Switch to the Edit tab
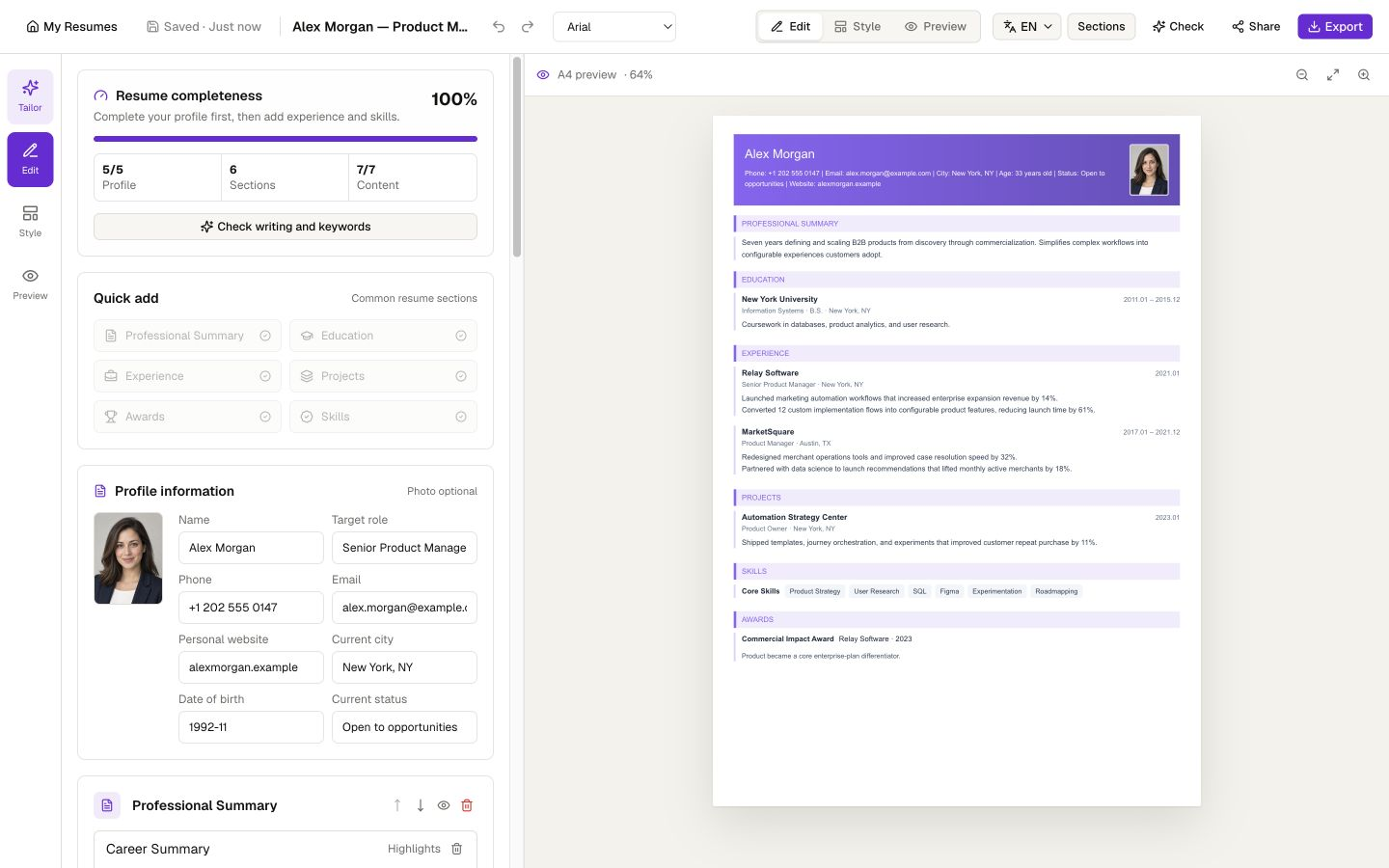 790,27
